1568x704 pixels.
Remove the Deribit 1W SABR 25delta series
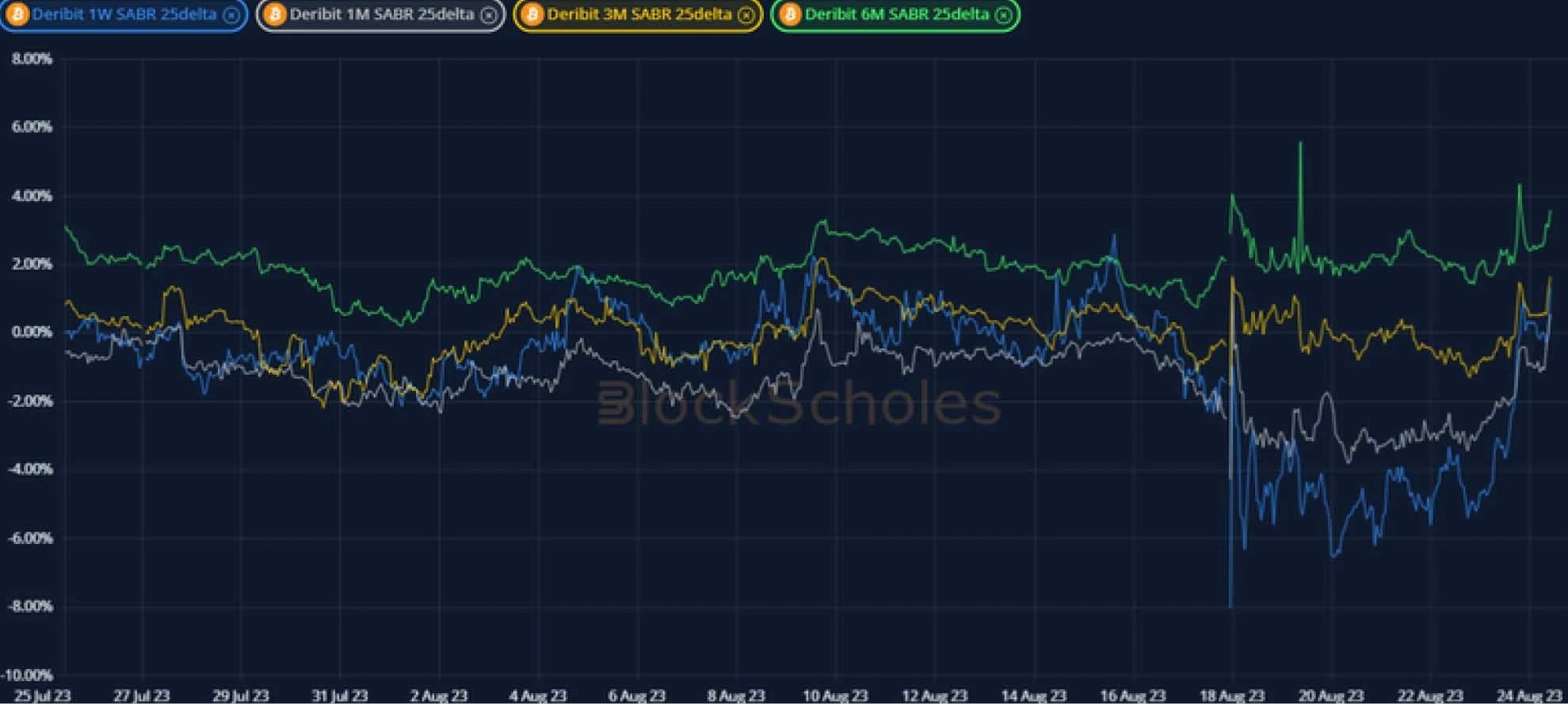click(231, 15)
